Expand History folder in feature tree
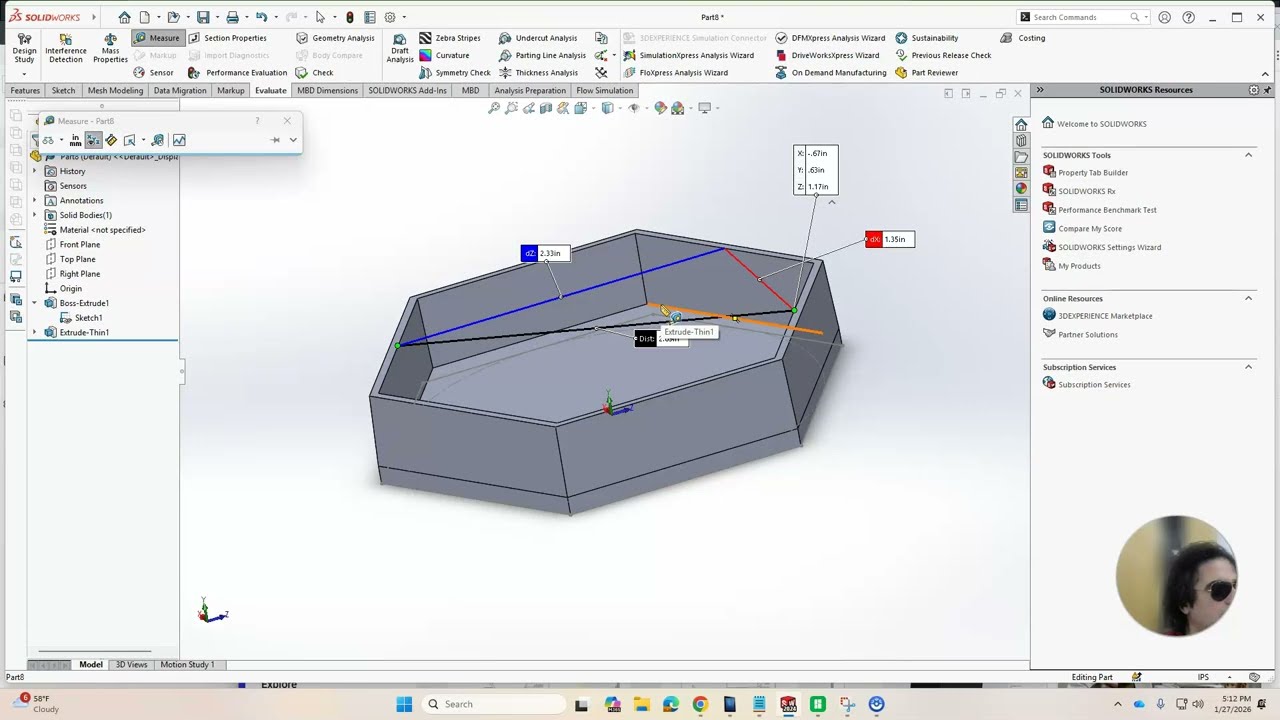This screenshot has height=720, width=1280. pyautogui.click(x=35, y=171)
